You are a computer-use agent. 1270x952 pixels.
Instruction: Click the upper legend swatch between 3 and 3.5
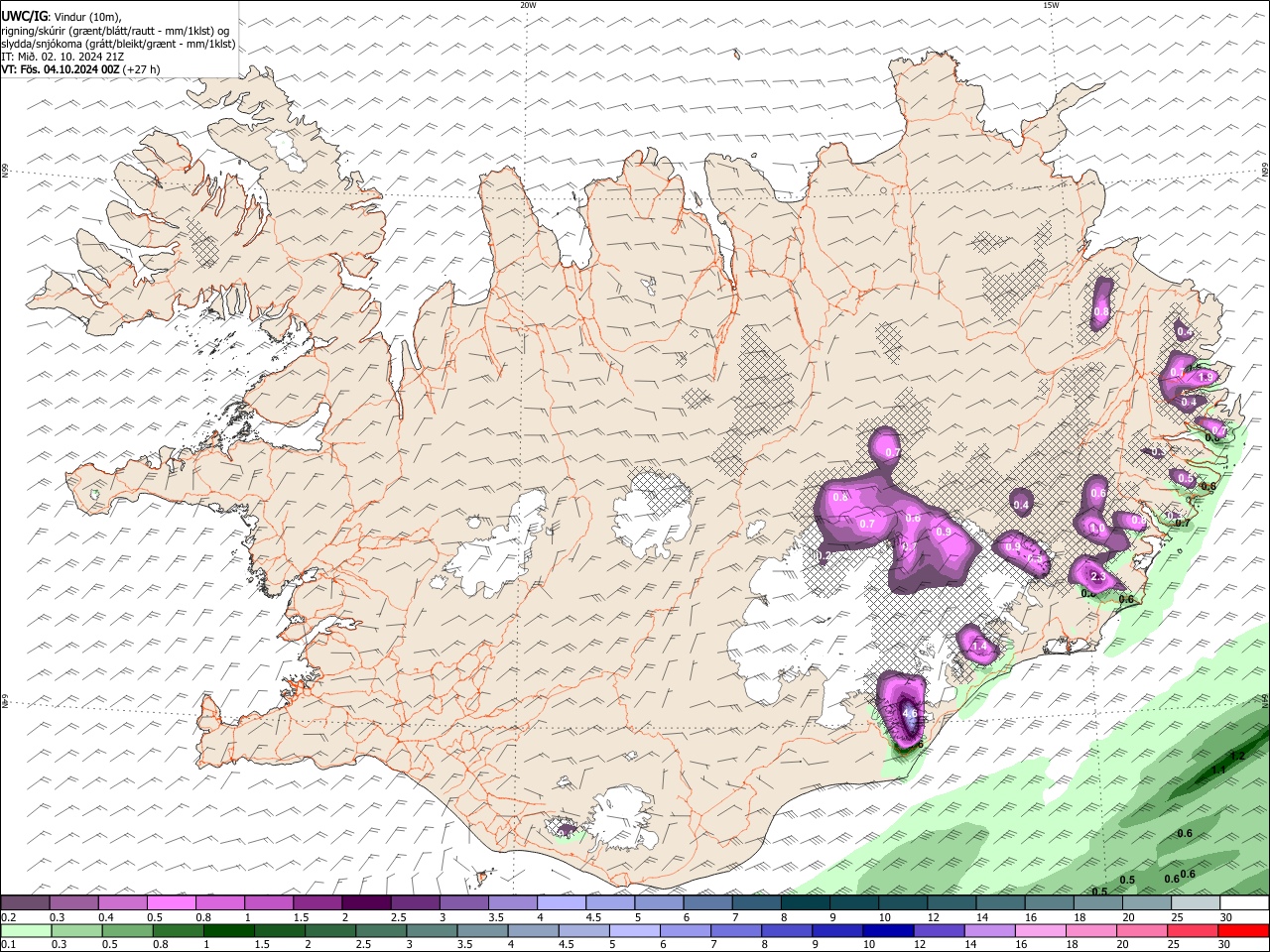point(463,902)
